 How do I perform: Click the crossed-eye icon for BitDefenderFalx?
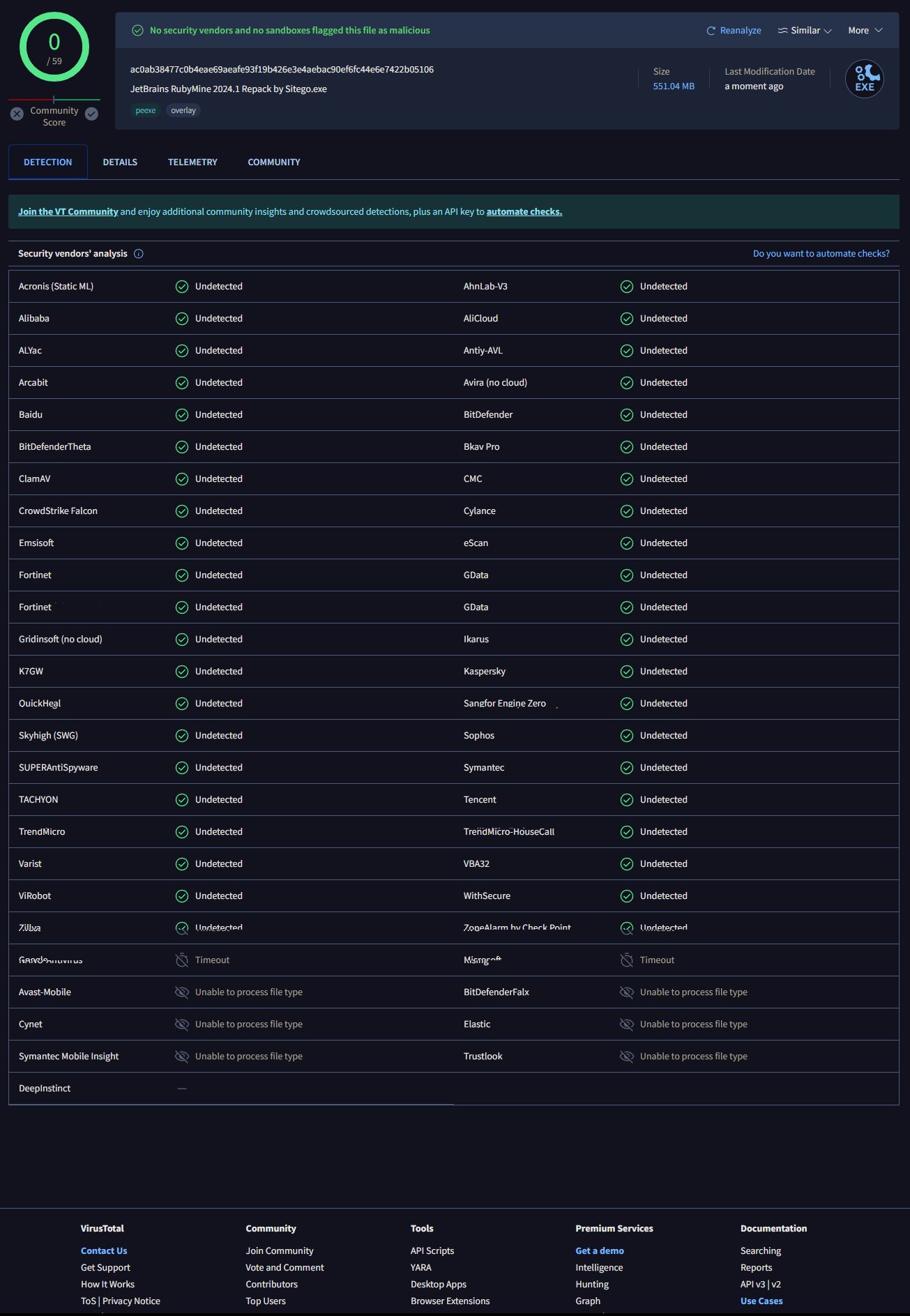coord(627,992)
